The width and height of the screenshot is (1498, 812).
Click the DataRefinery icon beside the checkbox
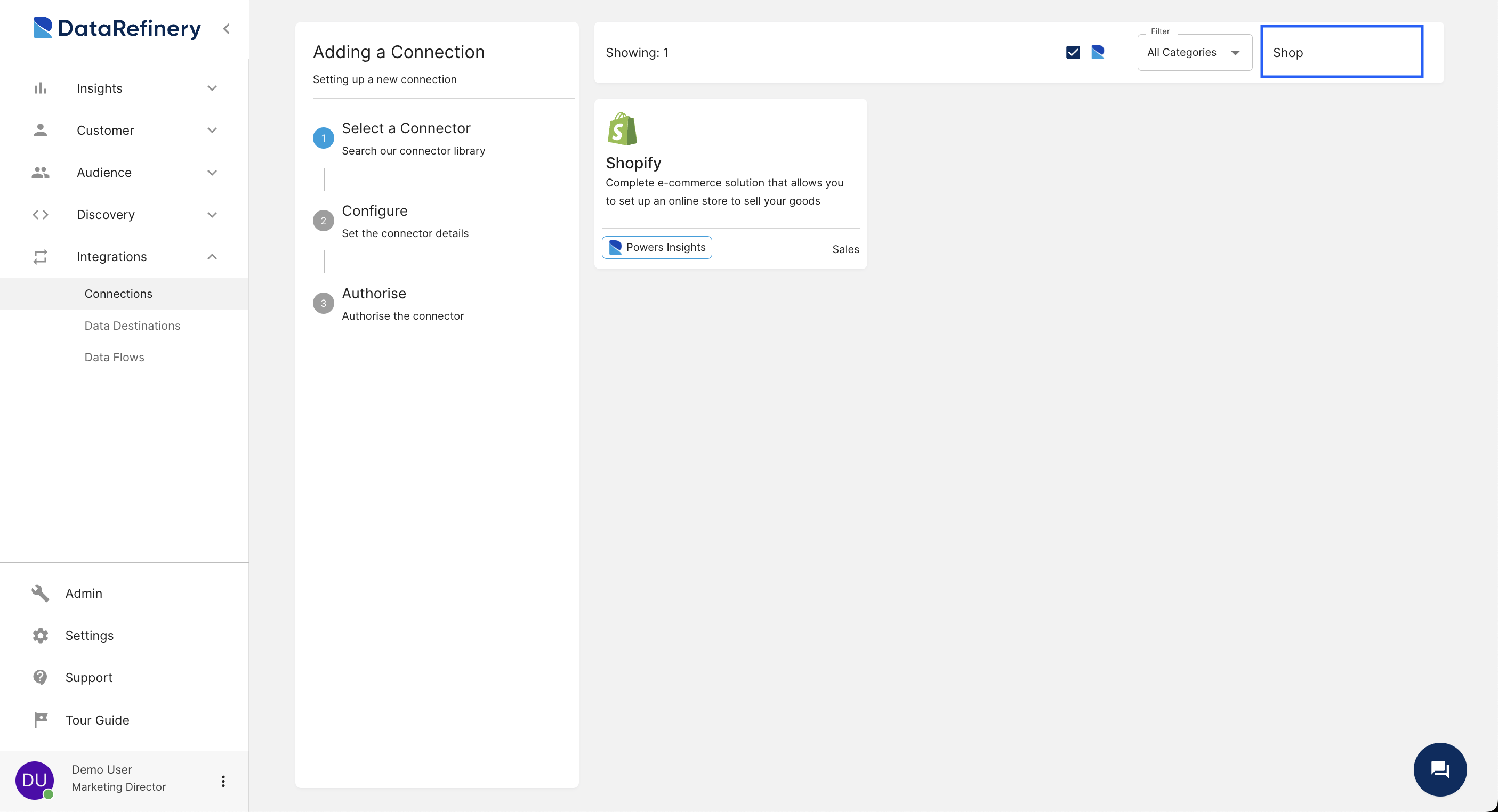(1098, 52)
